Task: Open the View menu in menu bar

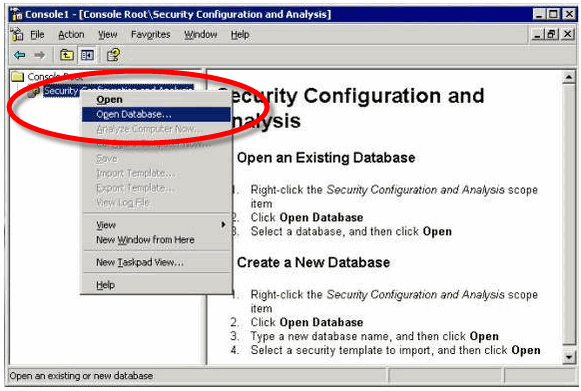Action: (x=107, y=34)
